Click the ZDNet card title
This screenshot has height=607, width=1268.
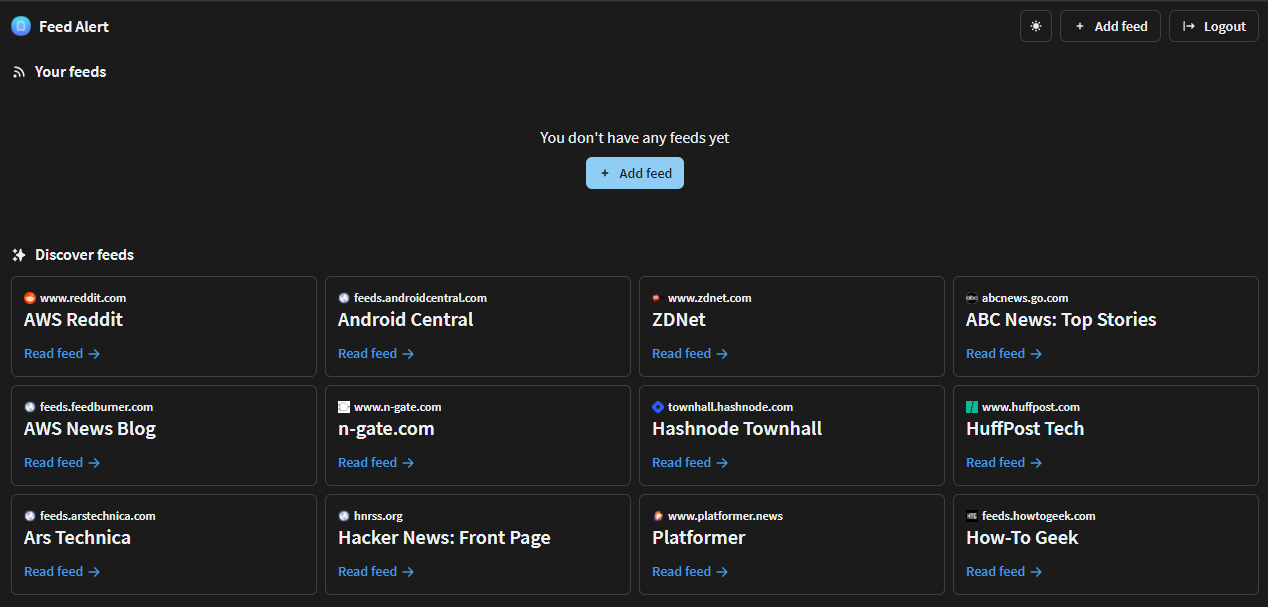click(679, 320)
